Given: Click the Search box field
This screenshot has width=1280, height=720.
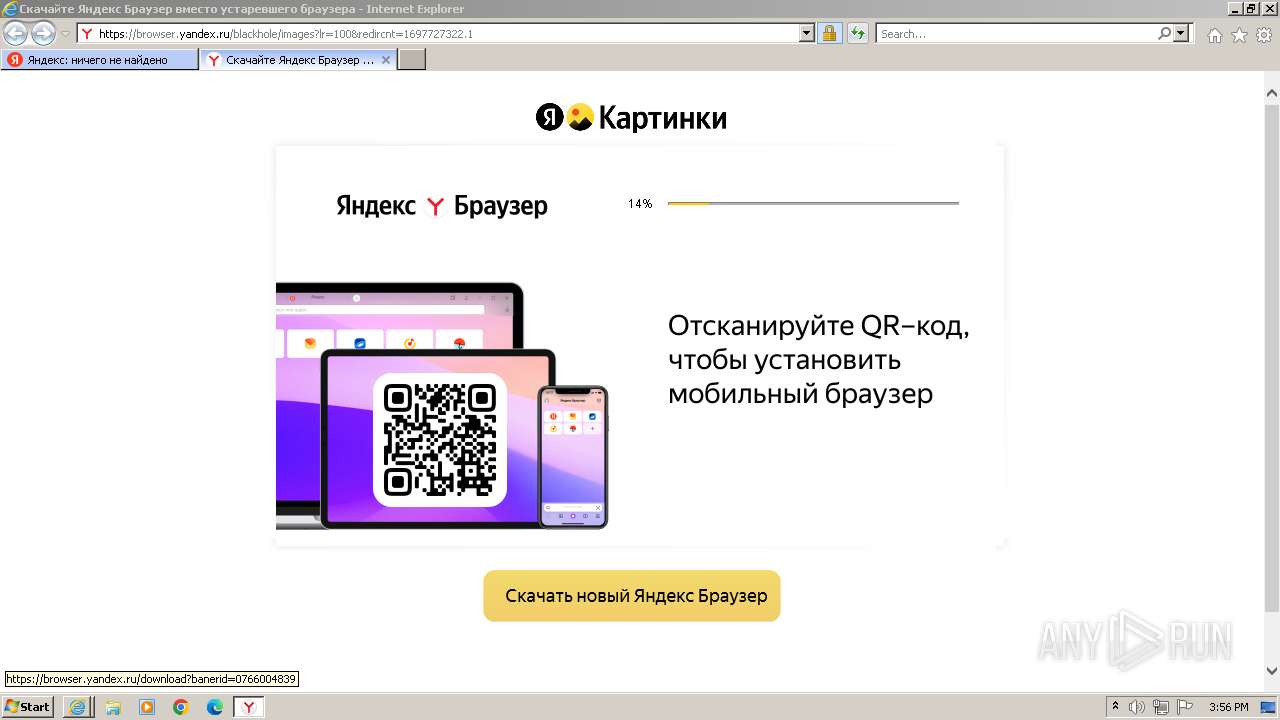Looking at the screenshot, I should point(1016,33).
